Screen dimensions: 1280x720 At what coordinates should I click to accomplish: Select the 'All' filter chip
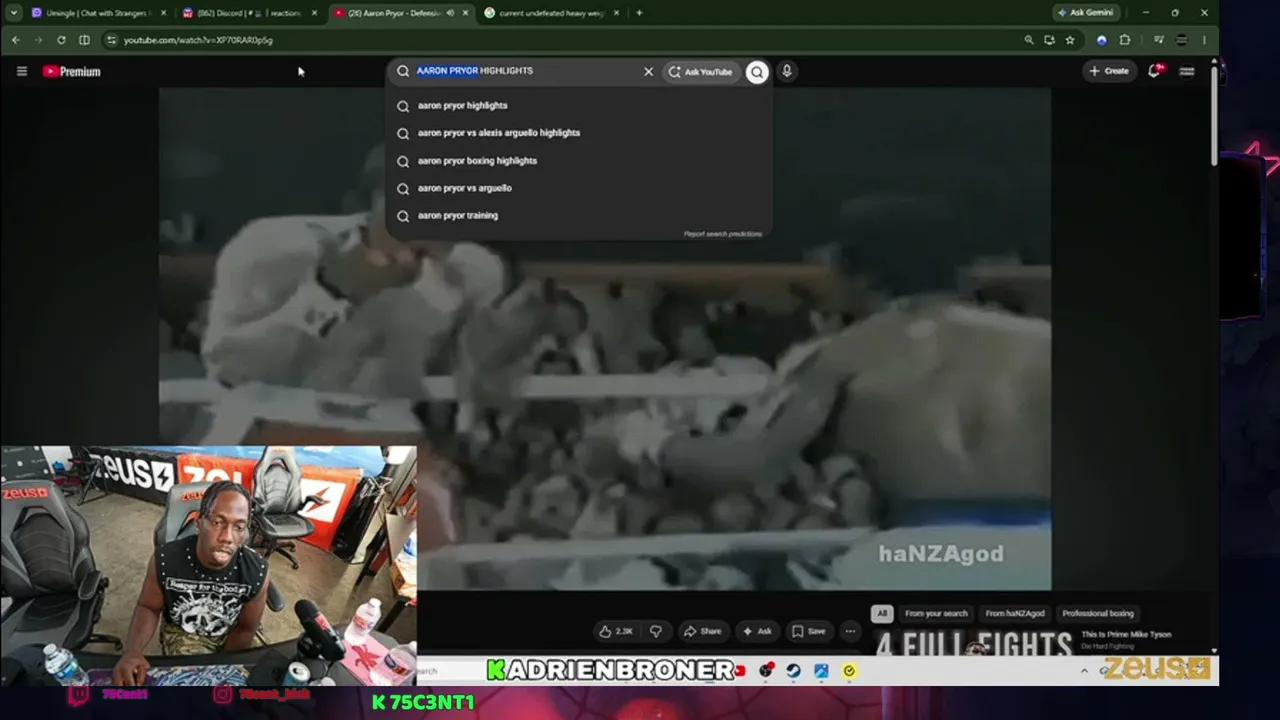[x=882, y=613]
